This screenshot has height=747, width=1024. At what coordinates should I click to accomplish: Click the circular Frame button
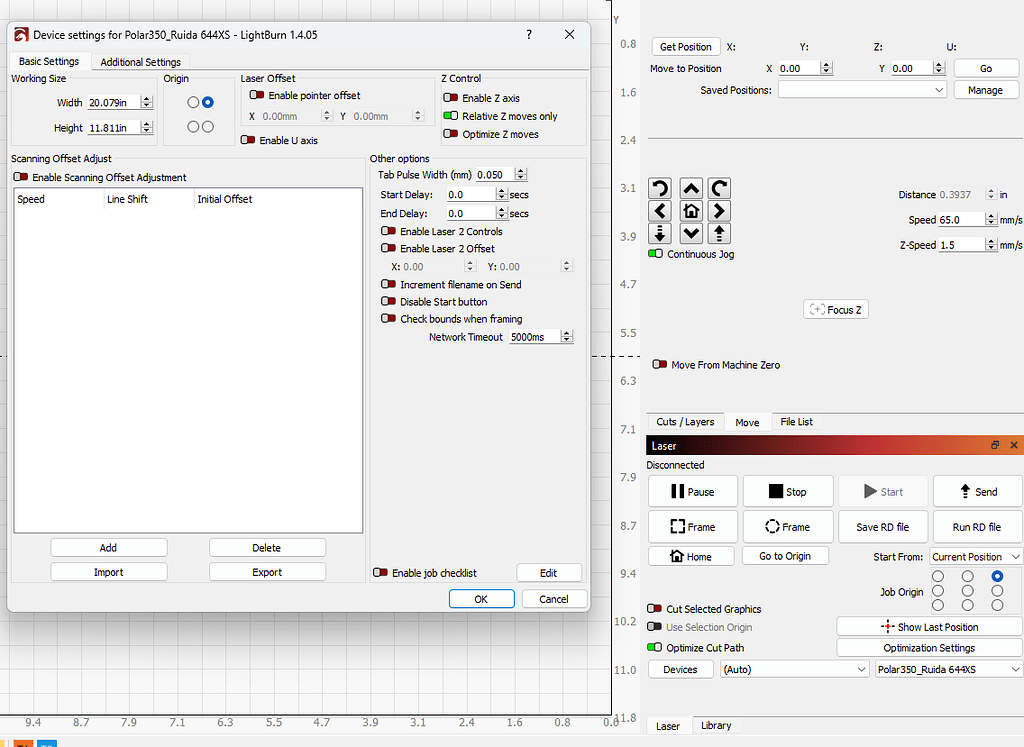pyautogui.click(x=786, y=527)
